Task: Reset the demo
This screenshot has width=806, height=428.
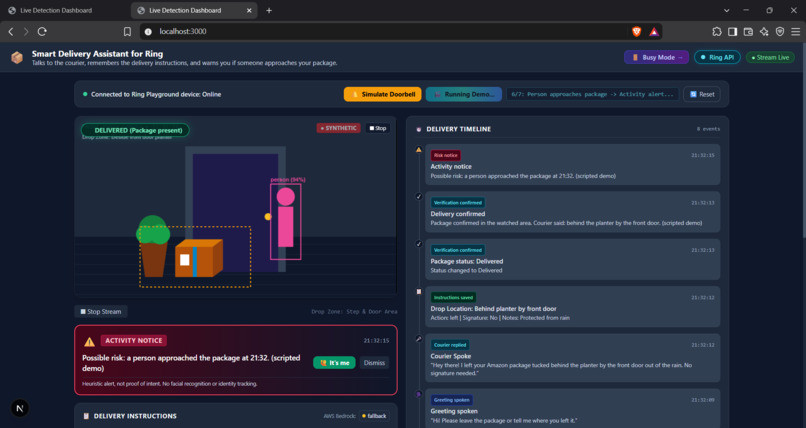Action: 702,94
